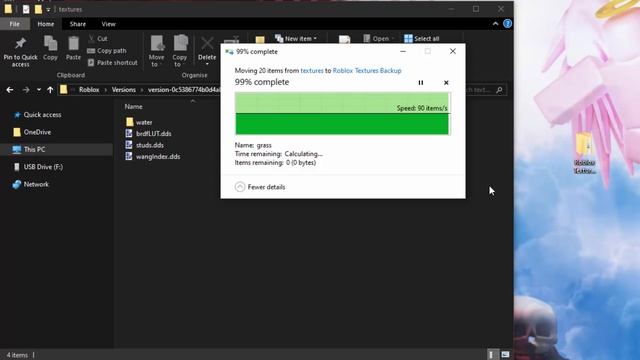Screen dimensions: 640x360
Task: Collapse the ribbon with chevron
Action: 495,24
